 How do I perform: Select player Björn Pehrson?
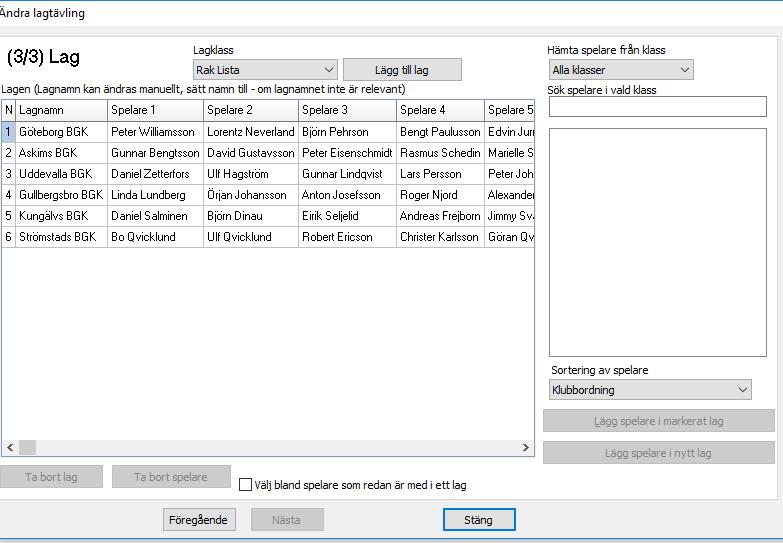tap(348, 132)
